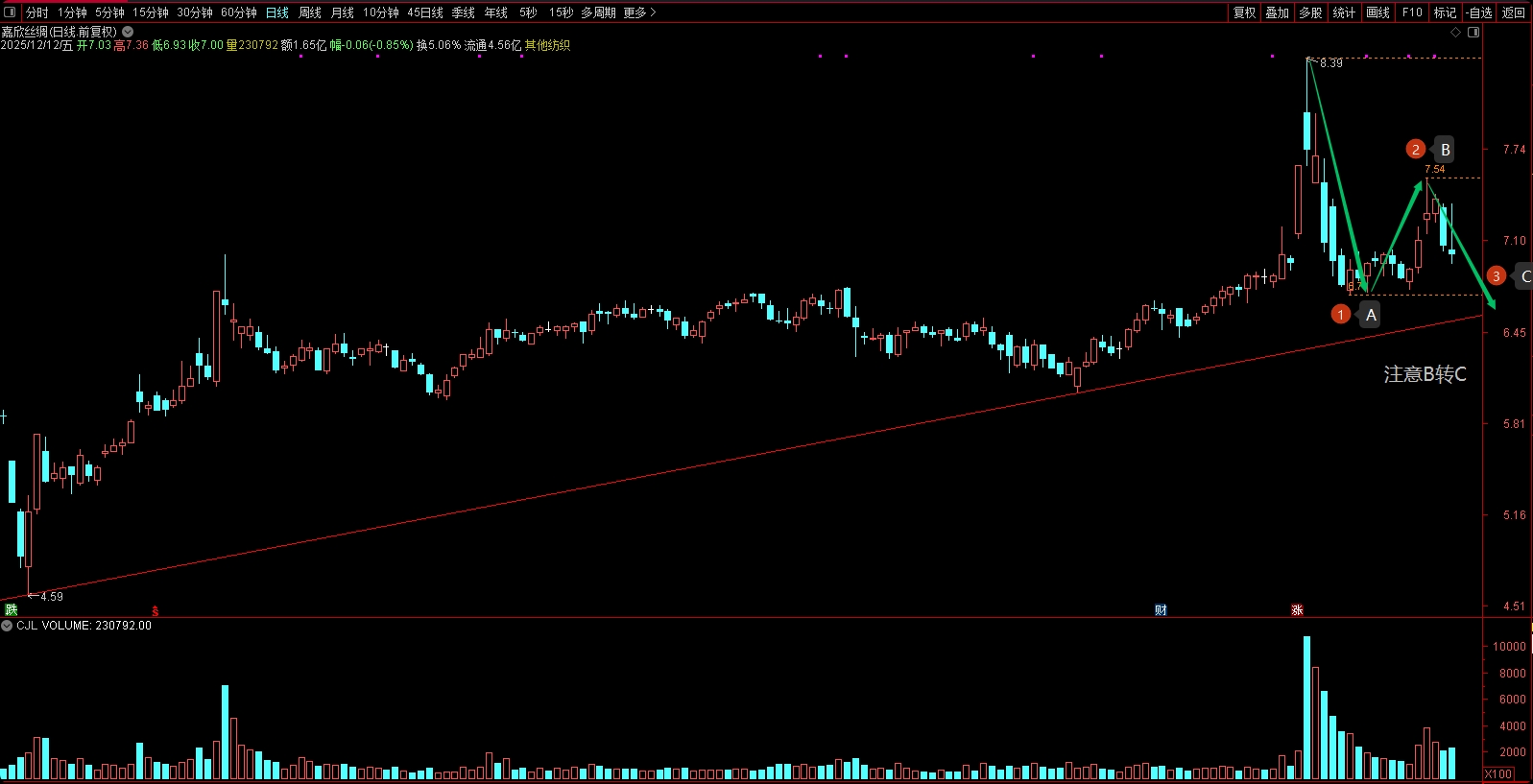Click the low price 低6.93
1533x784 pixels.
pos(169,45)
